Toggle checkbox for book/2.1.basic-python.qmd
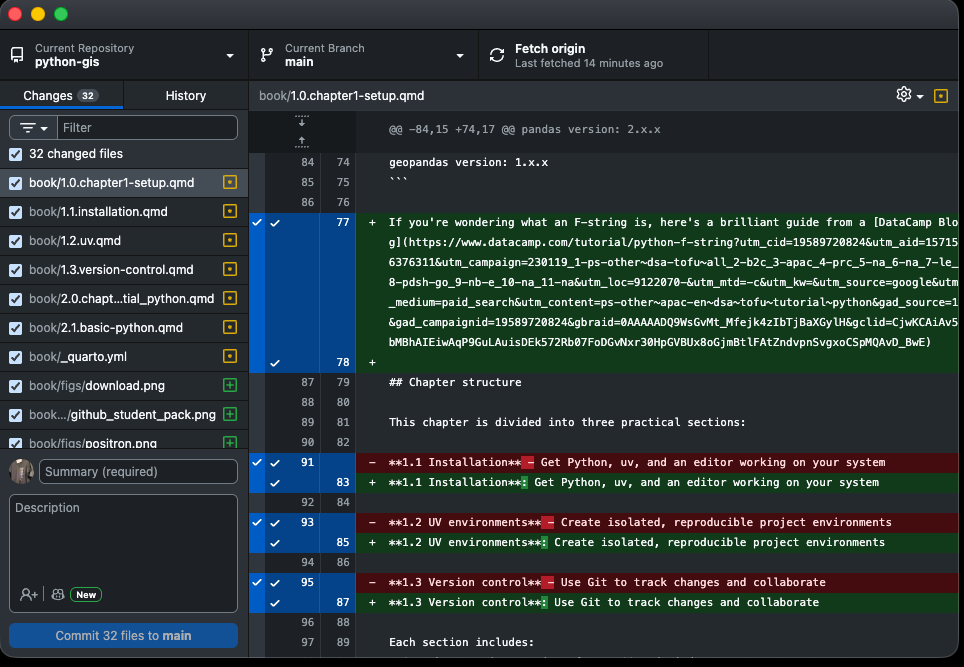The image size is (964, 667). [x=15, y=328]
